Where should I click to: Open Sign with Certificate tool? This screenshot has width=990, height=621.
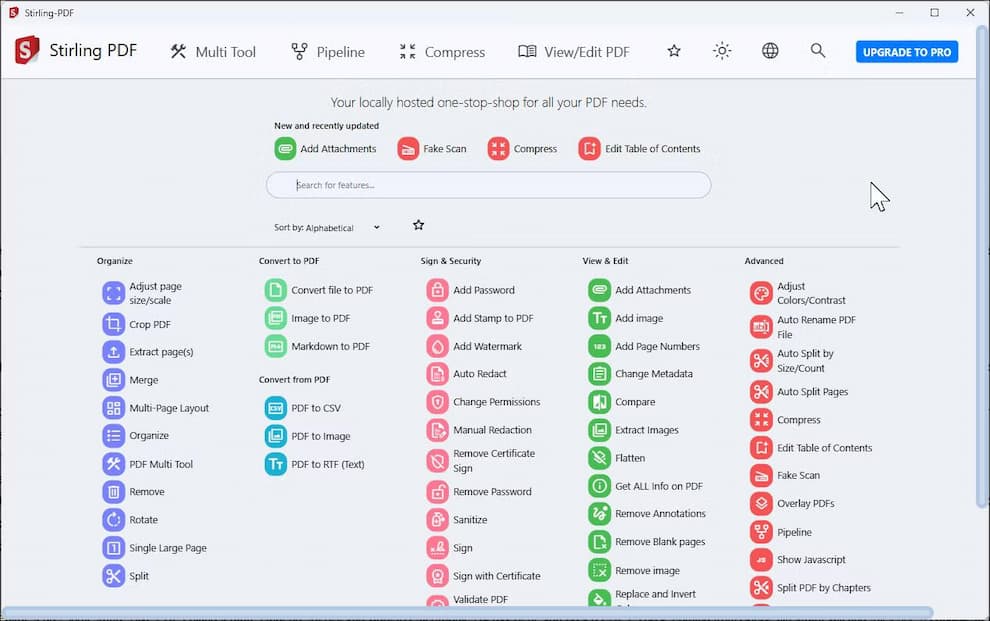pos(484,576)
